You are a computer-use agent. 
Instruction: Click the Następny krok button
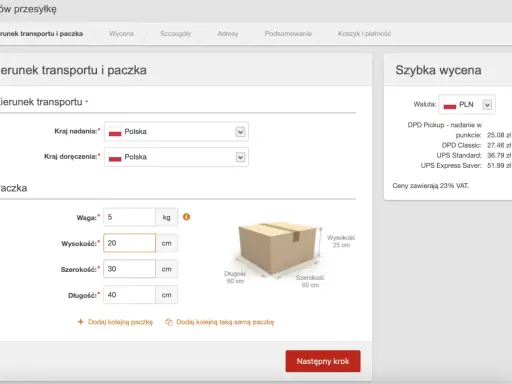(323, 361)
